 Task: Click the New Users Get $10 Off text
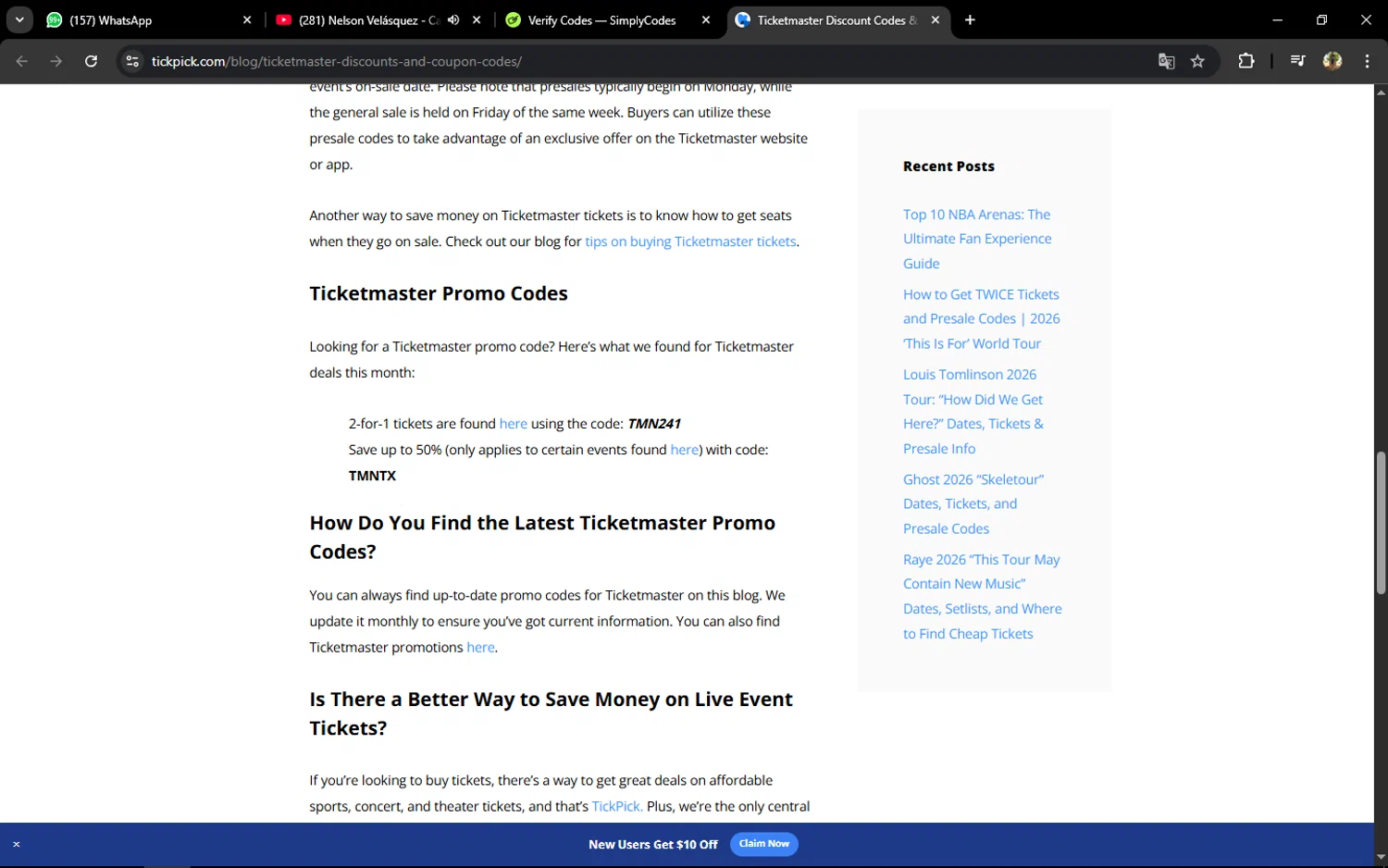pos(653,844)
